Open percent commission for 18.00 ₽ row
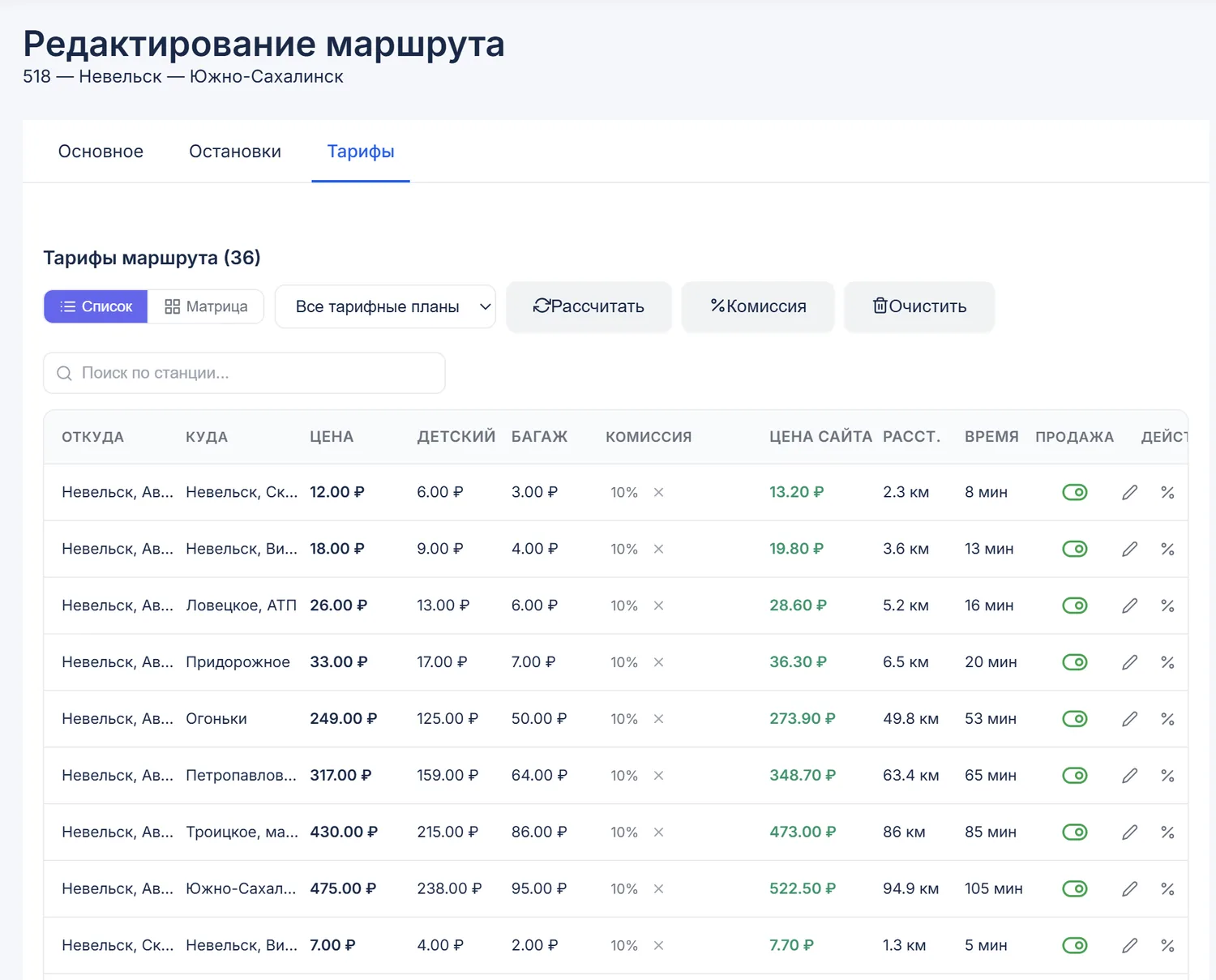 pos(1167,549)
